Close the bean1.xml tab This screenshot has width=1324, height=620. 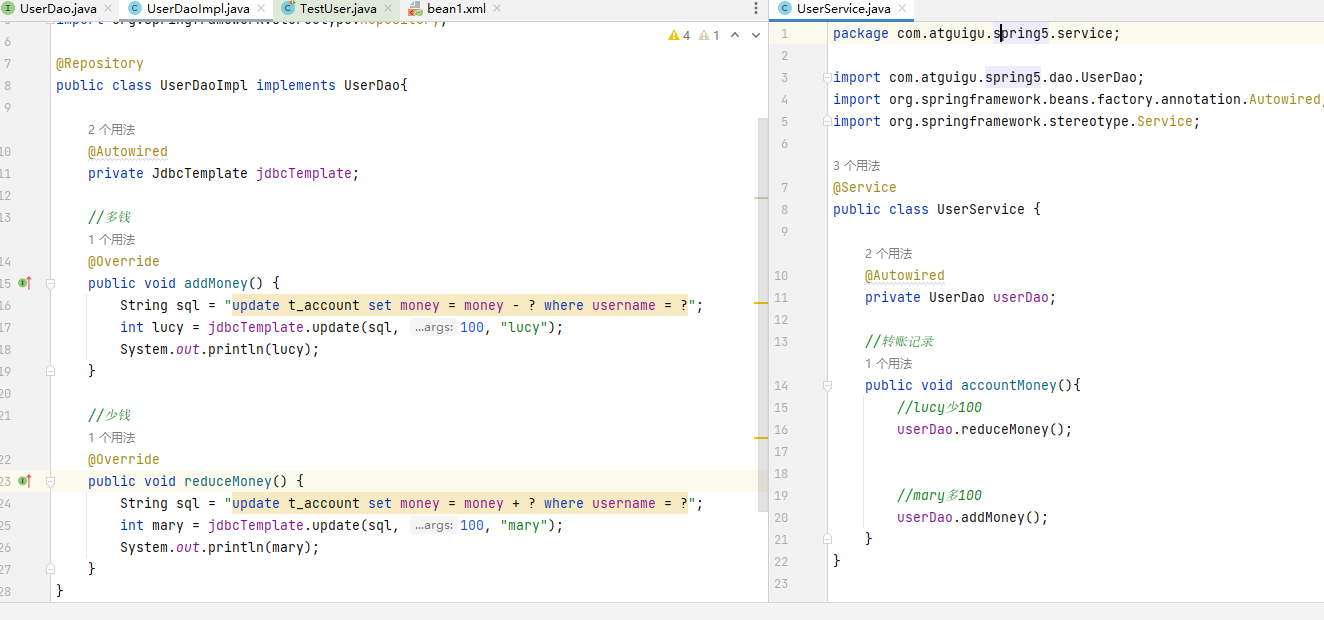[x=496, y=9]
